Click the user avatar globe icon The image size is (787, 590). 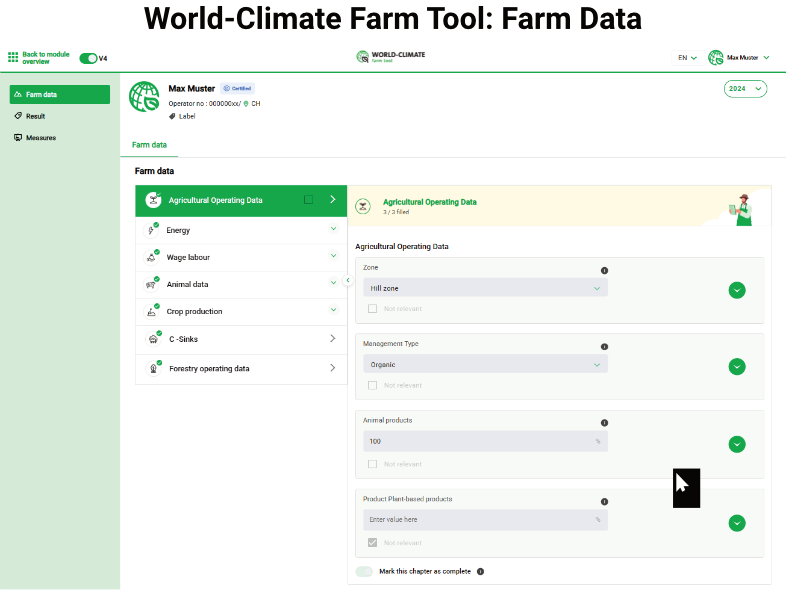(716, 58)
